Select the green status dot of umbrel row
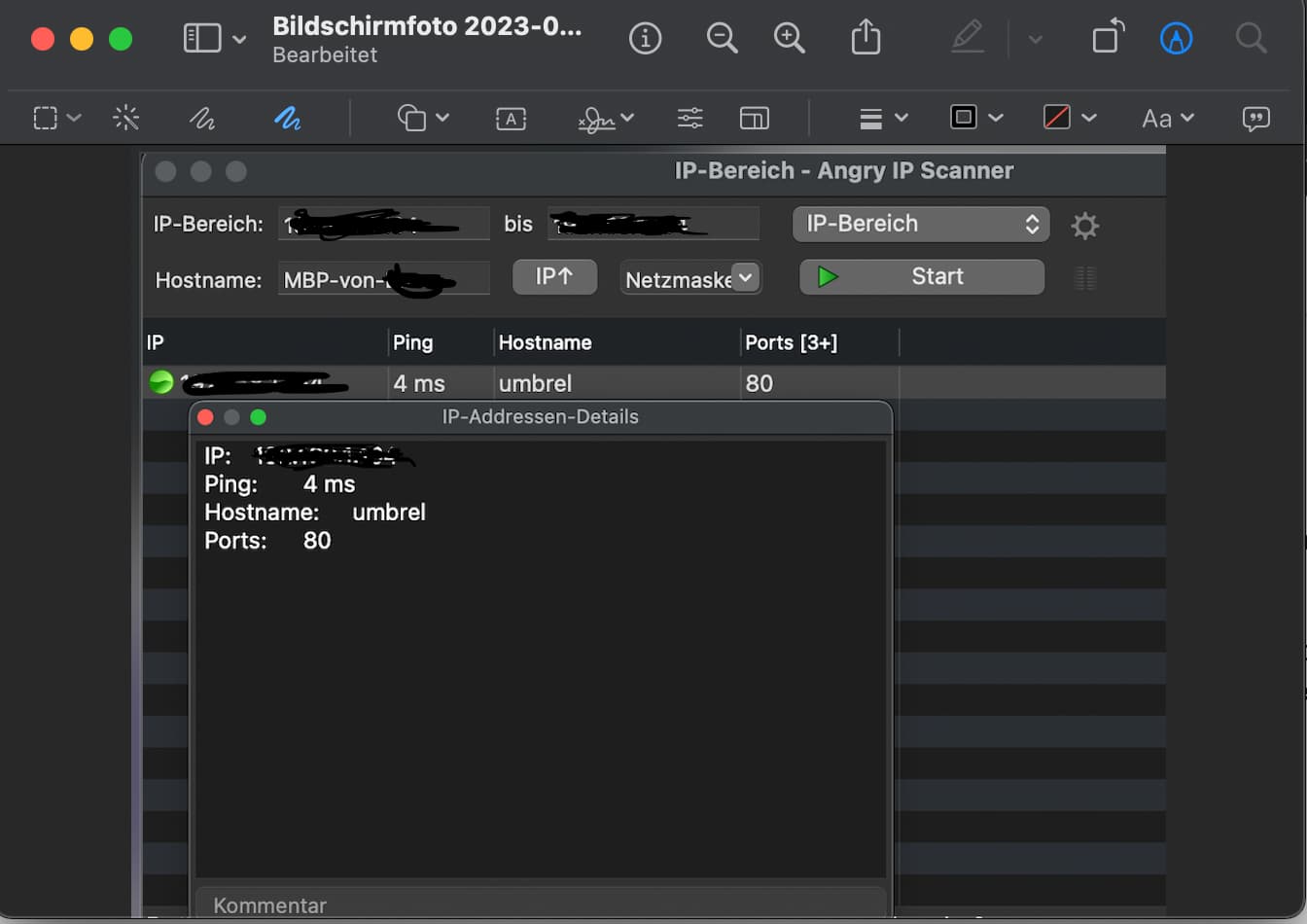Image resolution: width=1307 pixels, height=924 pixels. point(161,382)
